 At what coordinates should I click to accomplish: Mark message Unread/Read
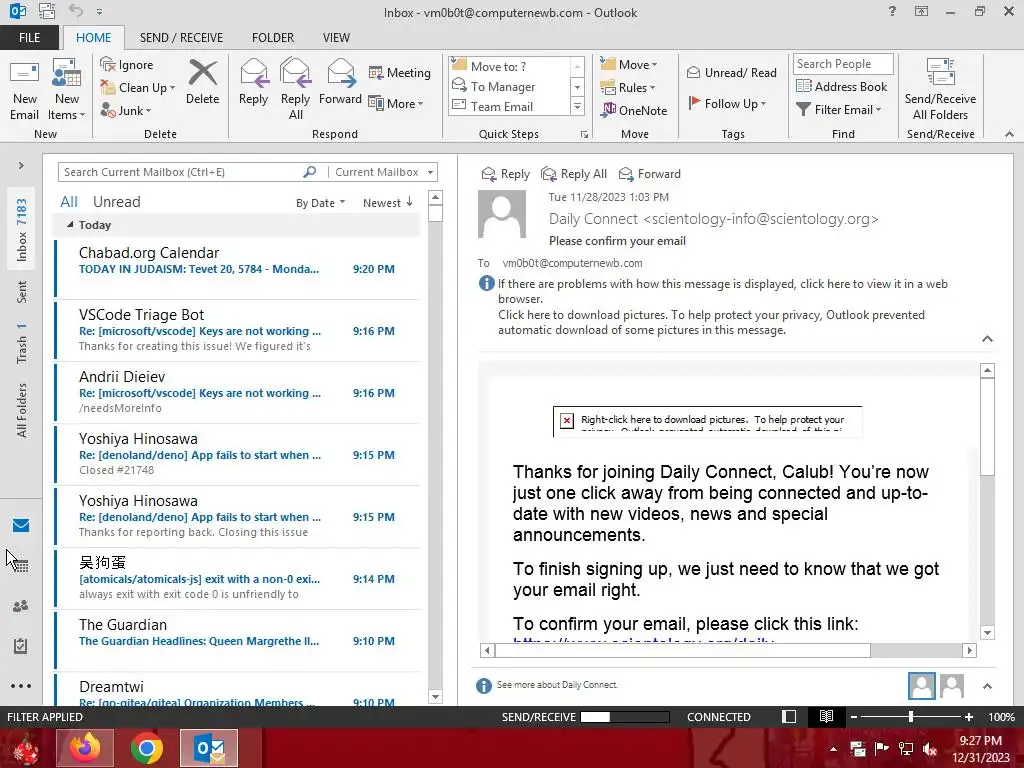coord(731,72)
